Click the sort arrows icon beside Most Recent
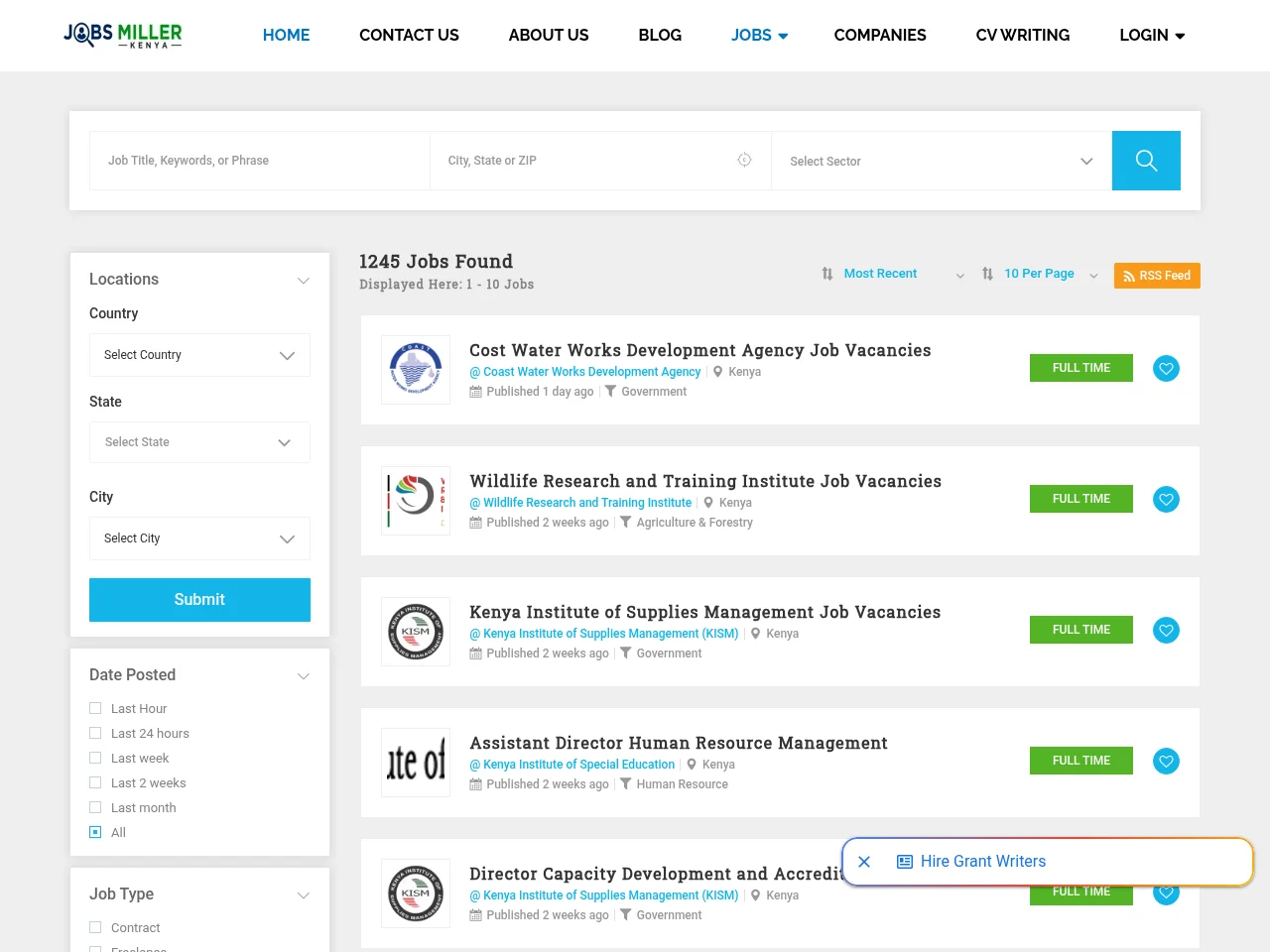The image size is (1270, 952). (827, 274)
